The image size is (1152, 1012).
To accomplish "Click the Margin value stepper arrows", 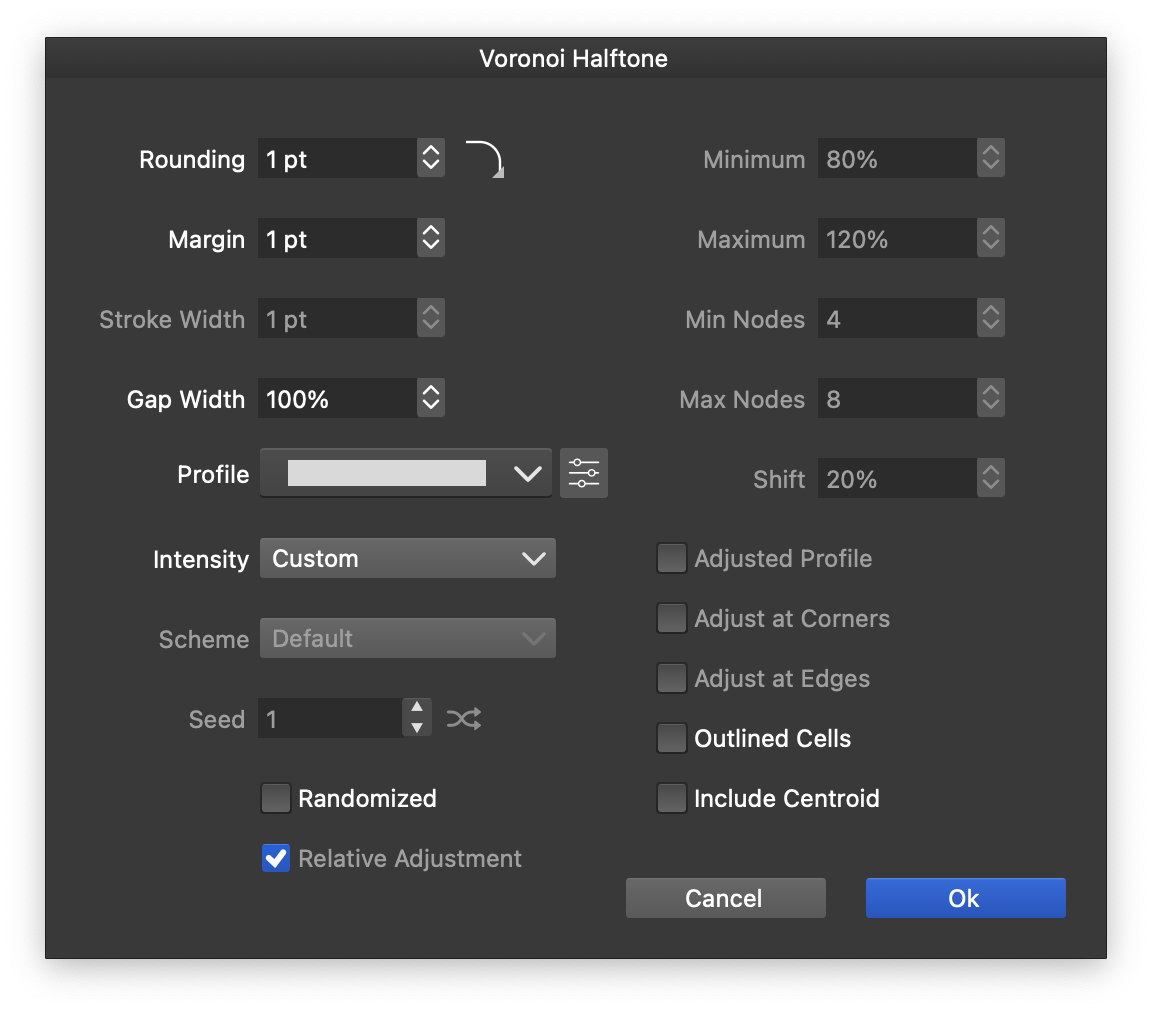I will [x=431, y=238].
